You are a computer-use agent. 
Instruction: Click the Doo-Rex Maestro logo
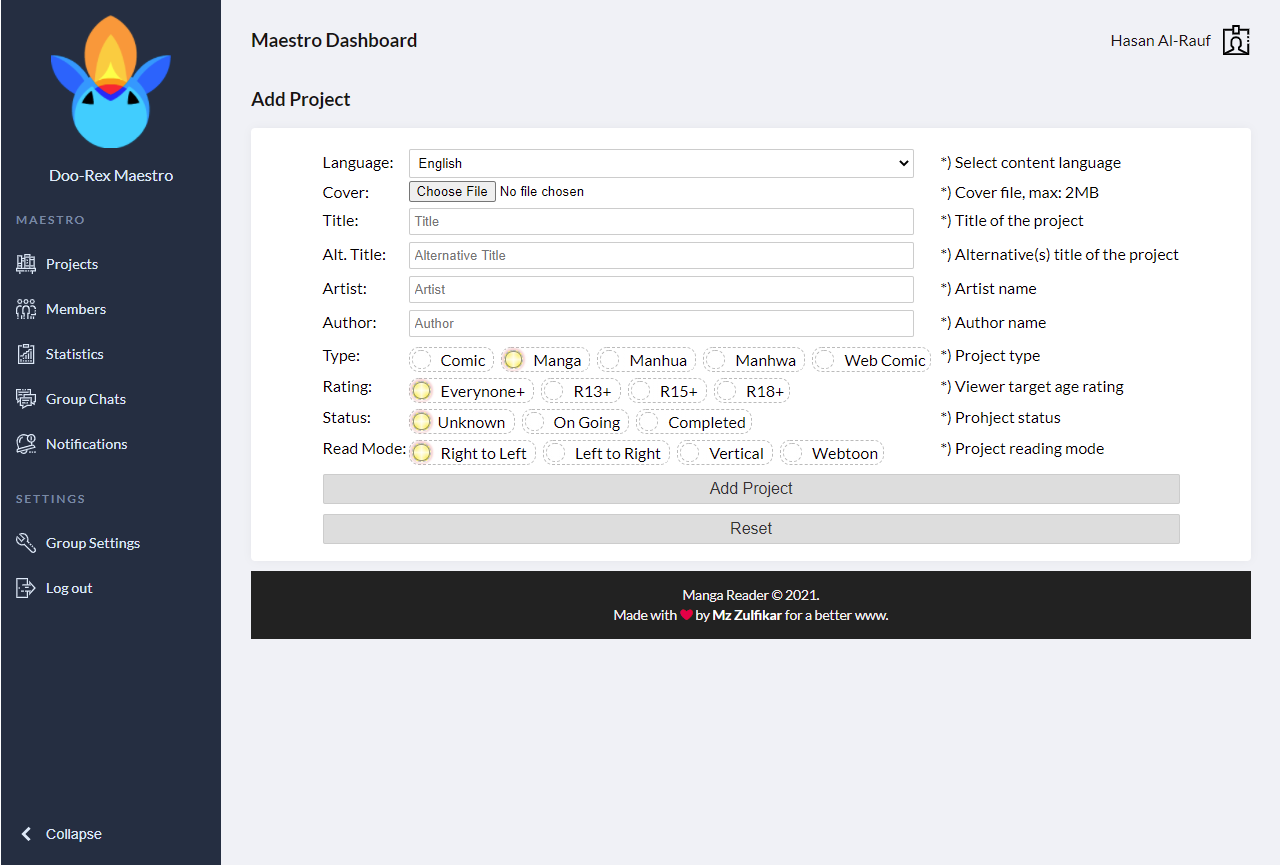point(110,82)
